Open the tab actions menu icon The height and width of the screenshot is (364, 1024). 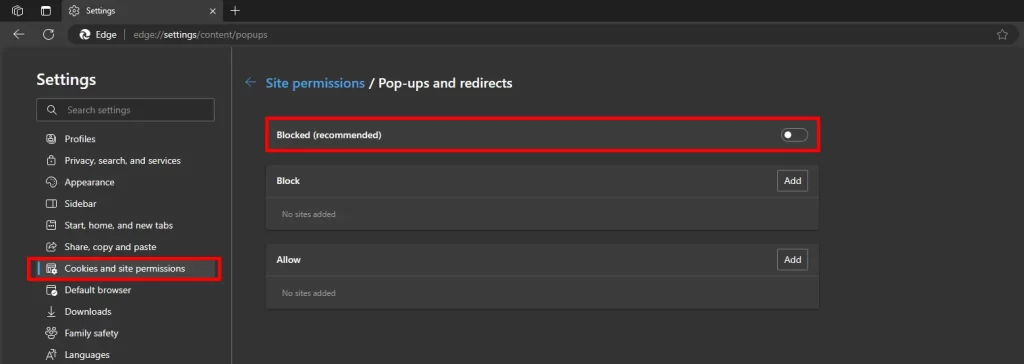pos(46,10)
